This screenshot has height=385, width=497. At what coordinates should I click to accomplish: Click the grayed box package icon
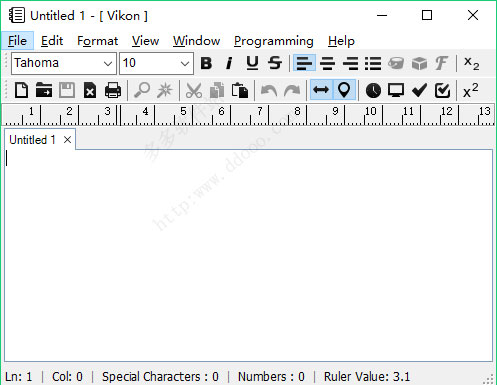click(419, 63)
